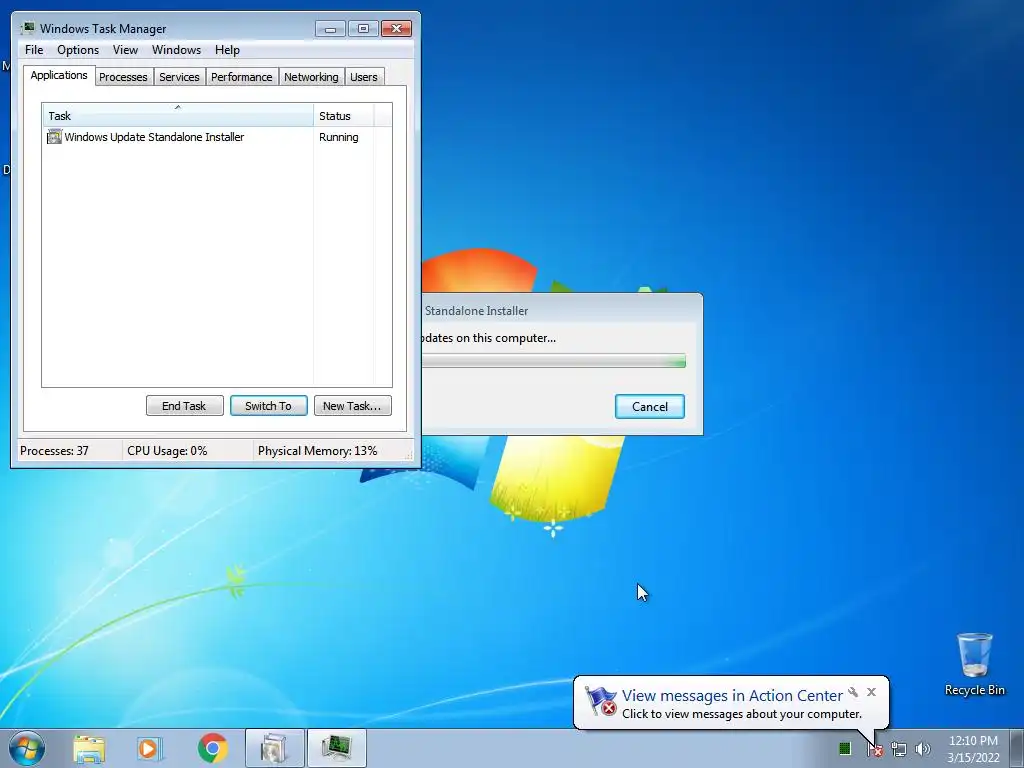1024x768 pixels.
Task: Open the volume speaker tray icon
Action: 923,749
